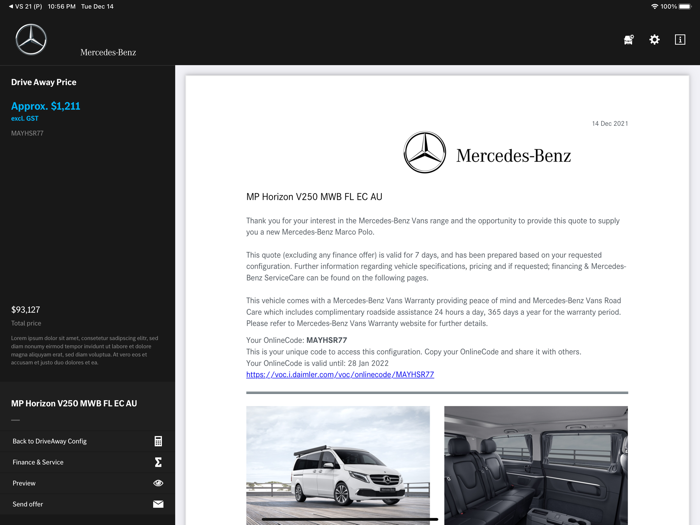
Task: Click the excl. GST label
Action: 25,118
